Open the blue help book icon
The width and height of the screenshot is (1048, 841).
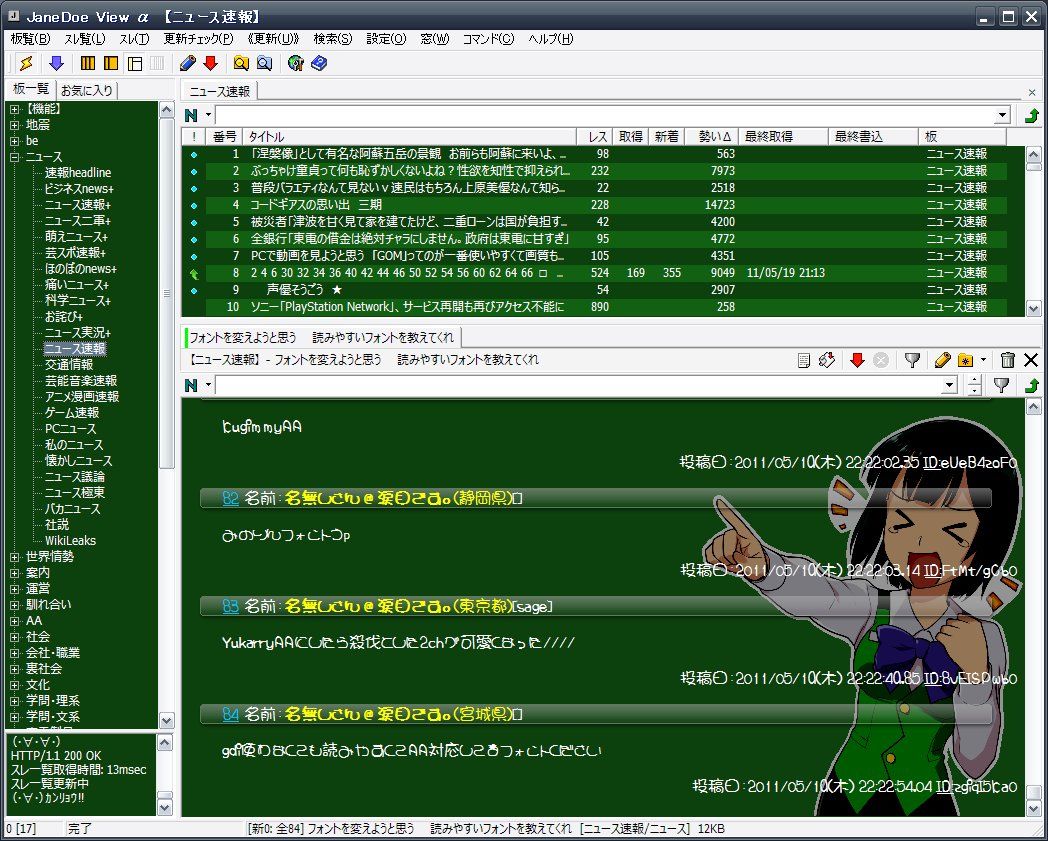point(319,63)
